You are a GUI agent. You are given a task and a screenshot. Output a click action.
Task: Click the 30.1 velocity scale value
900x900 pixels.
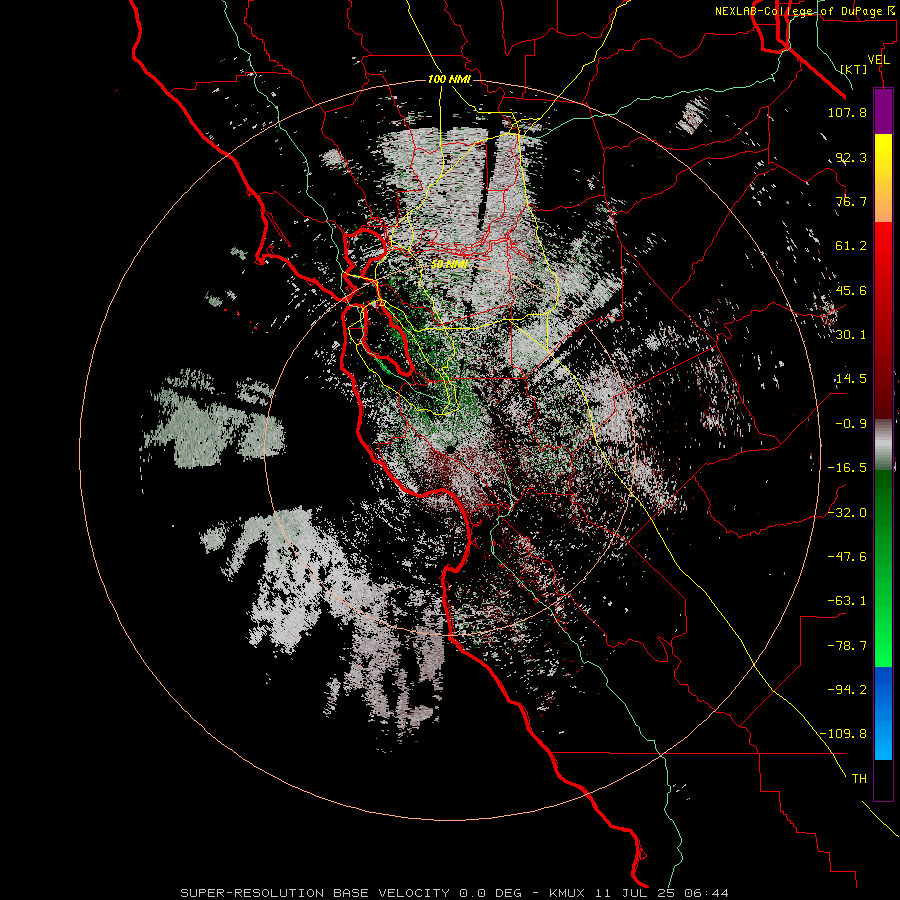pyautogui.click(x=851, y=335)
